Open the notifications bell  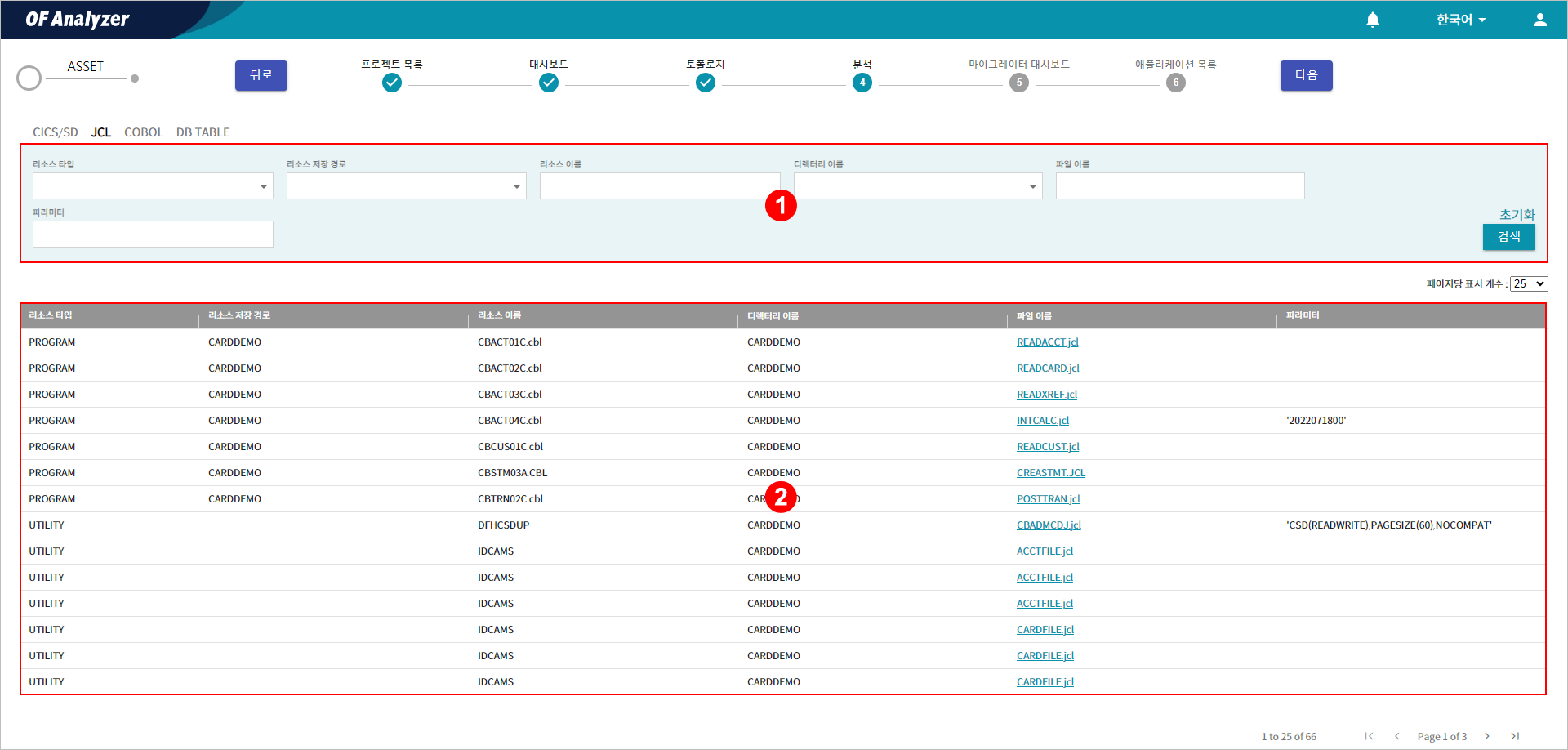1373,20
